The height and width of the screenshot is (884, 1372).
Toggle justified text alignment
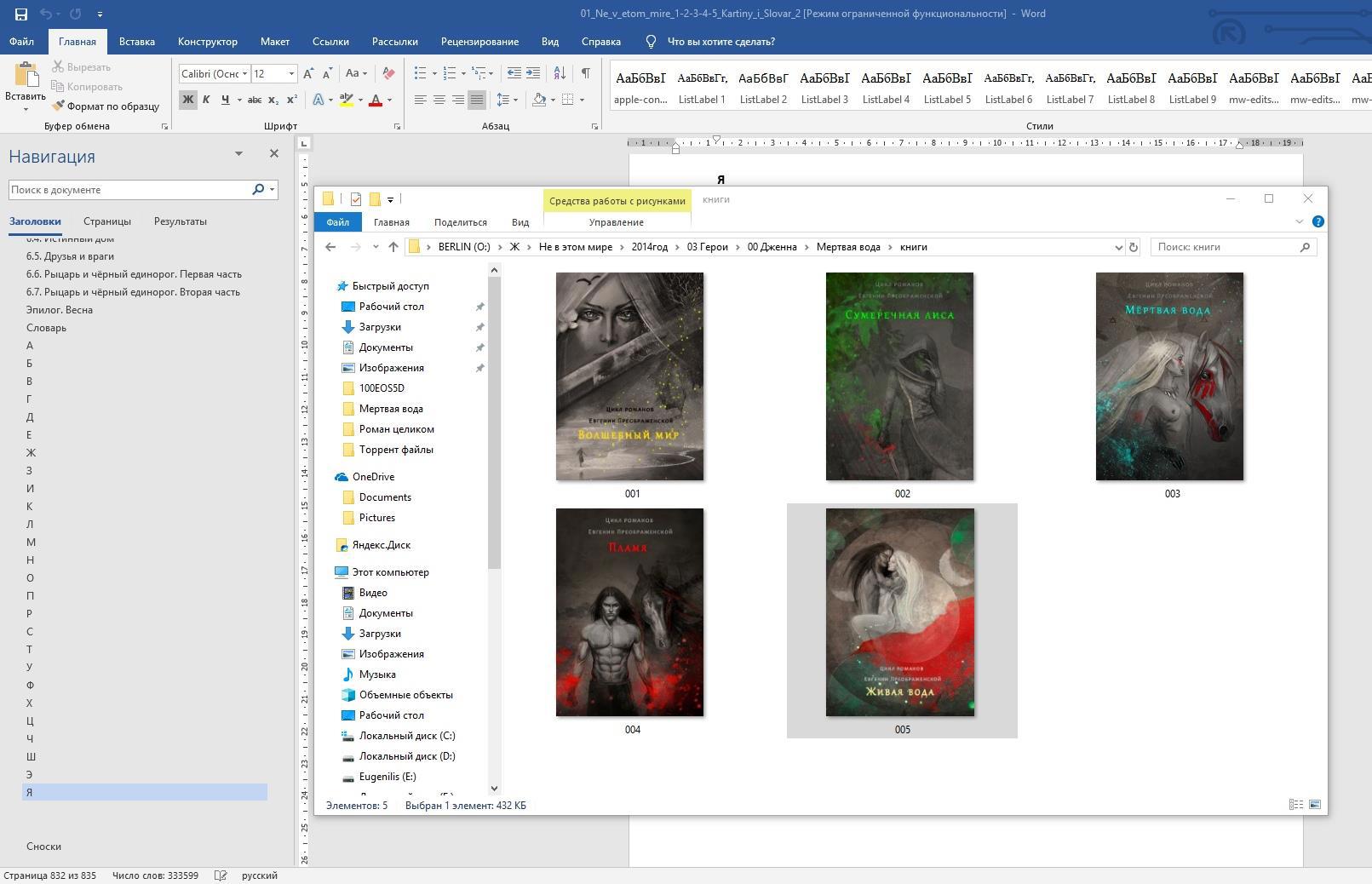point(477,100)
